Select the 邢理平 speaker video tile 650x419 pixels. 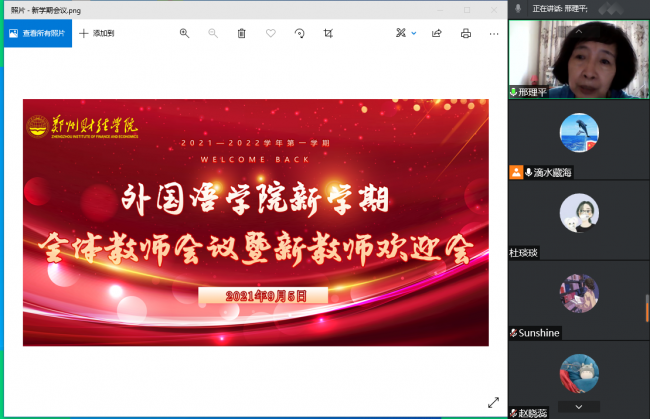579,57
